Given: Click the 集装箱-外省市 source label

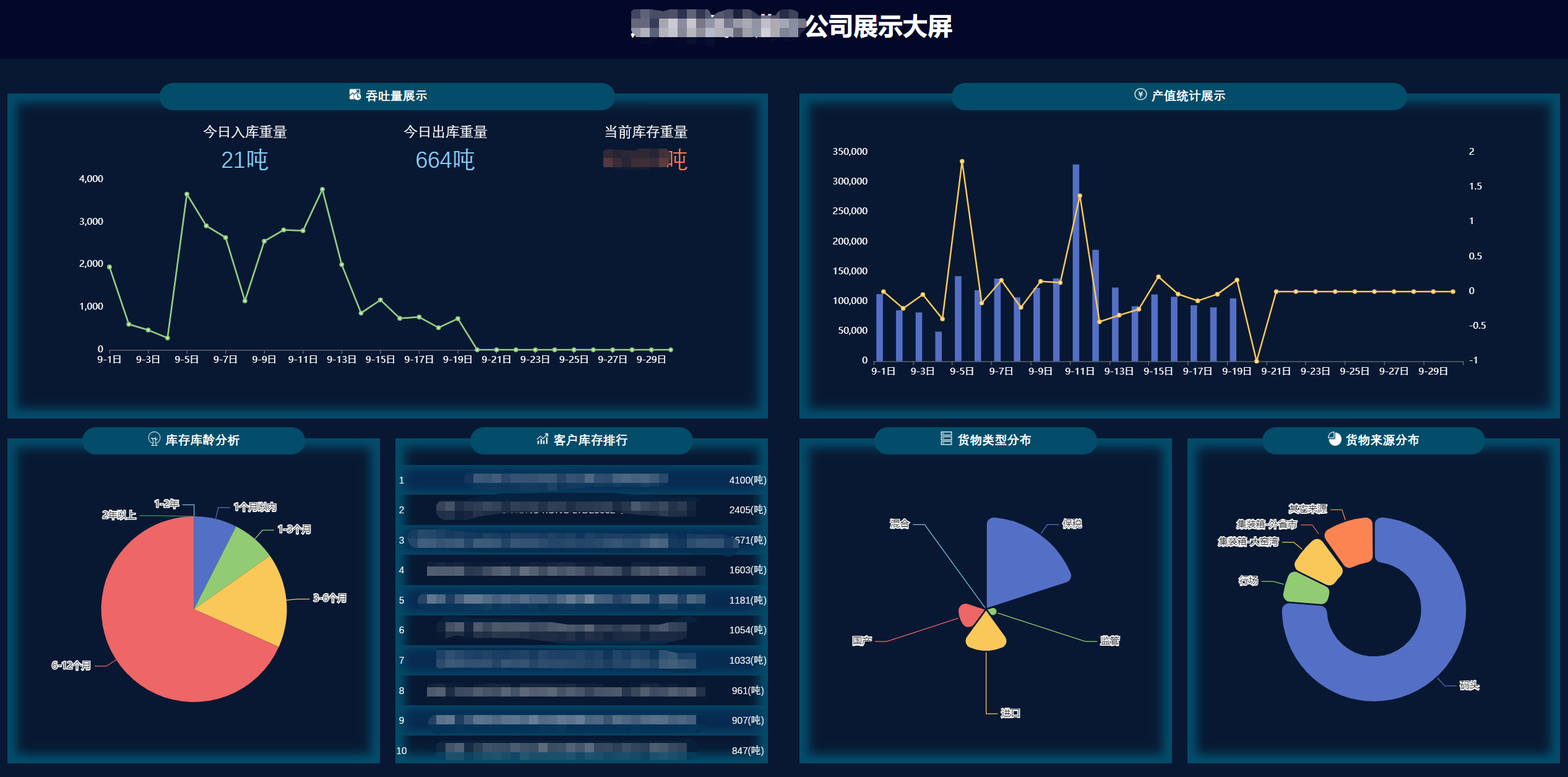Looking at the screenshot, I should click(x=1267, y=525).
